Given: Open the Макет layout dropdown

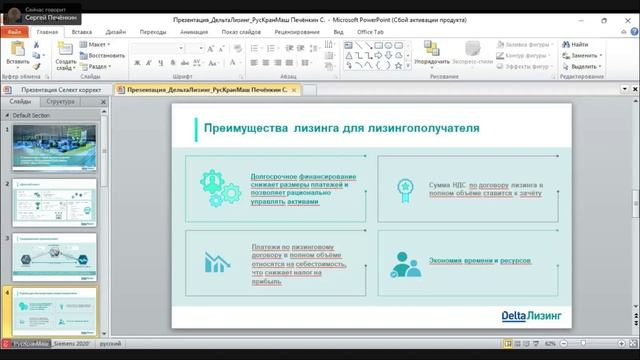Looking at the screenshot, I should (x=95, y=44).
